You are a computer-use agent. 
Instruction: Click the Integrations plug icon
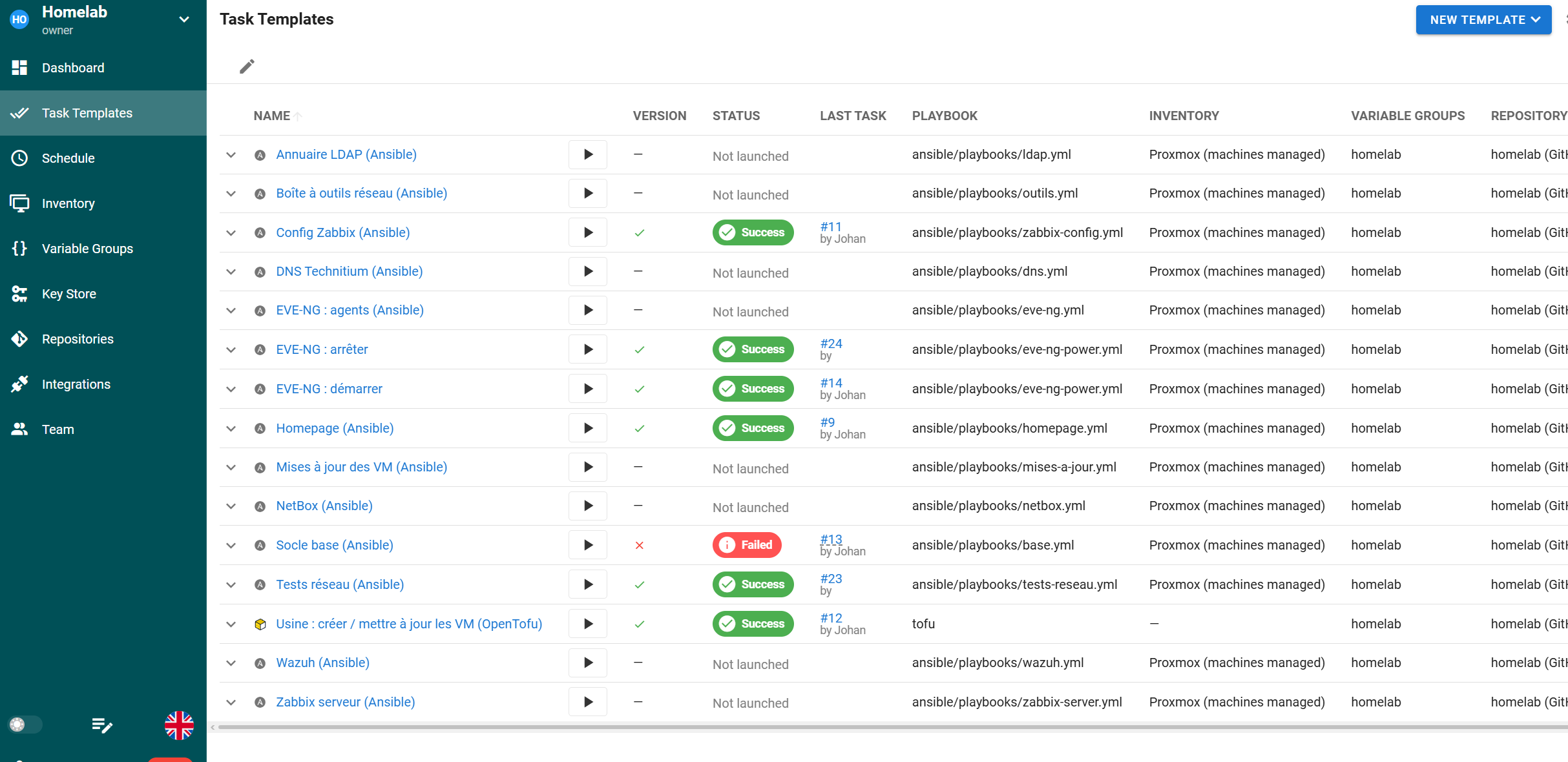pos(19,384)
